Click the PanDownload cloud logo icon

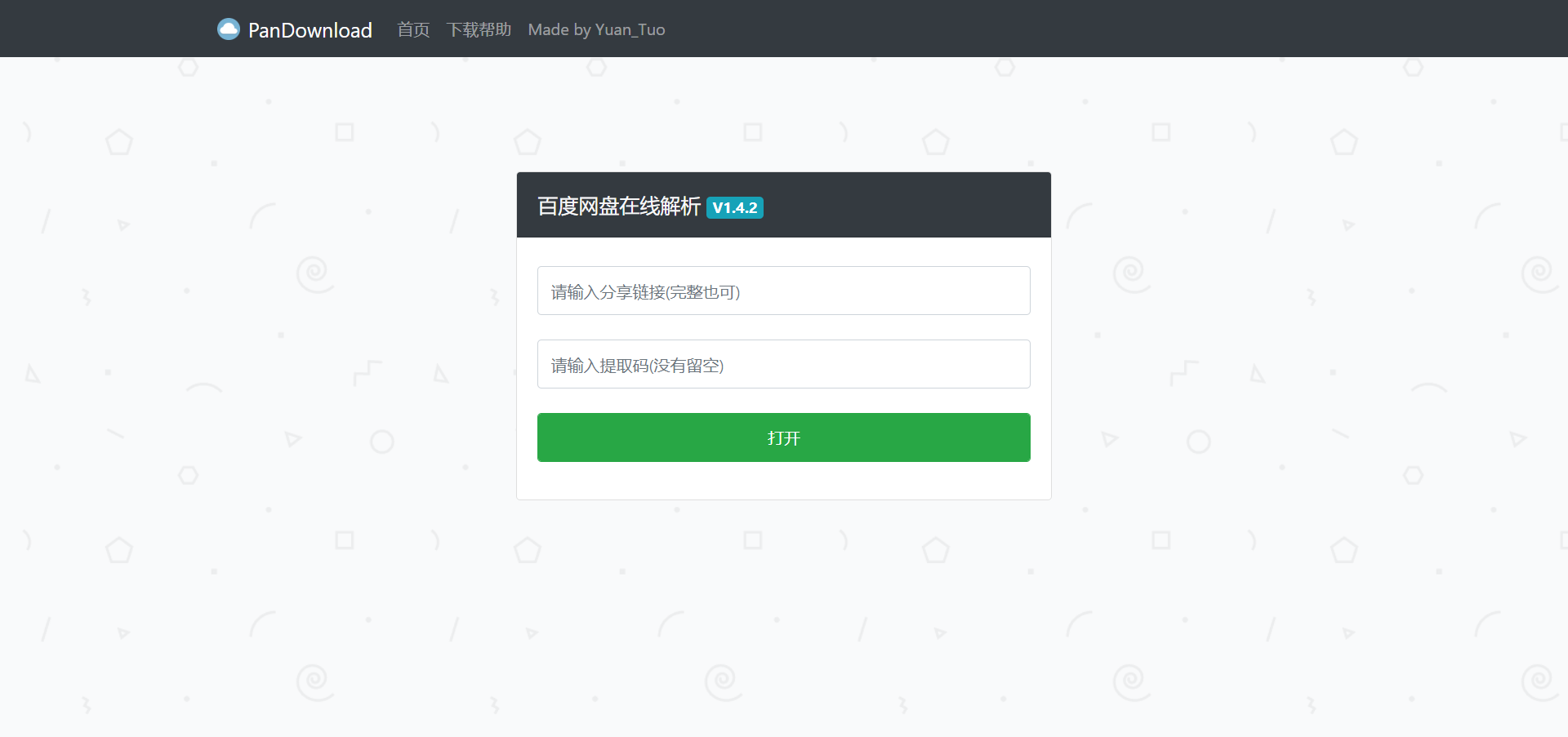tap(229, 29)
